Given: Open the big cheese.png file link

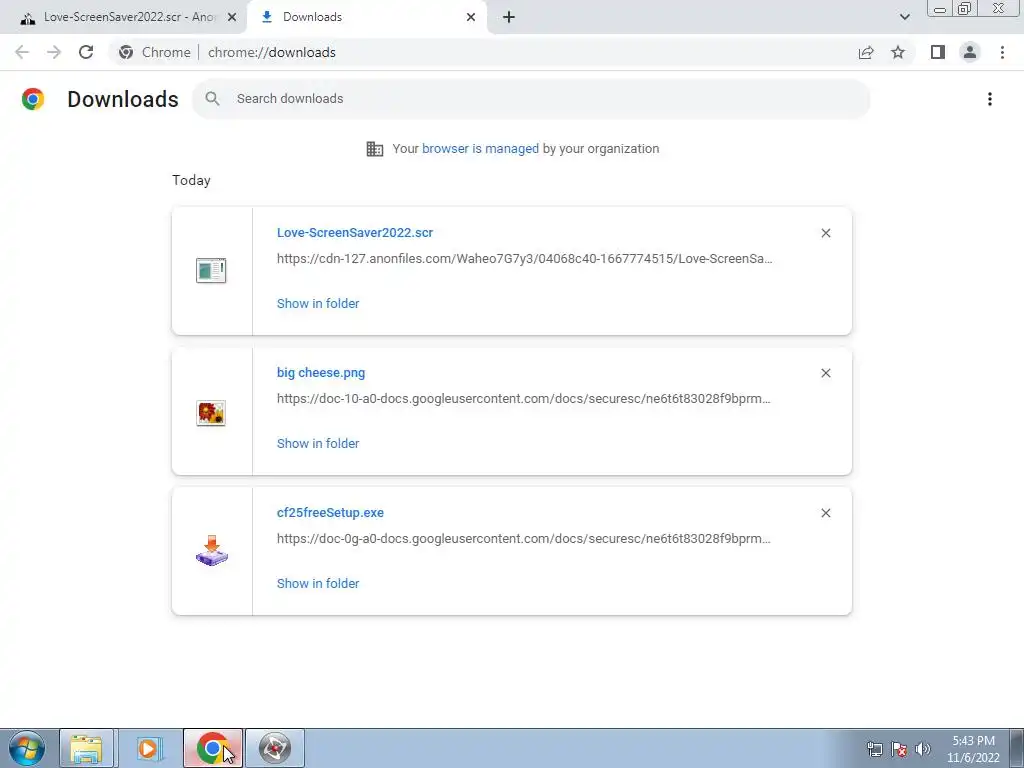Looking at the screenshot, I should coord(321,373).
